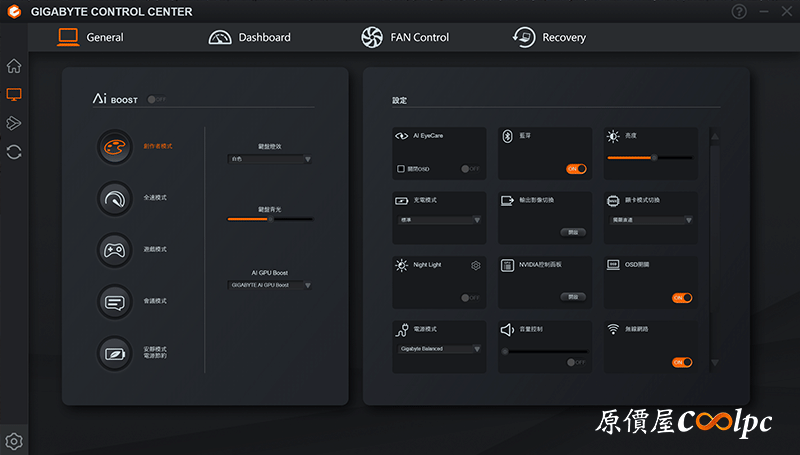Click the AI EyeCare eye icon
Viewport: 800px width, 455px height.
coord(402,136)
